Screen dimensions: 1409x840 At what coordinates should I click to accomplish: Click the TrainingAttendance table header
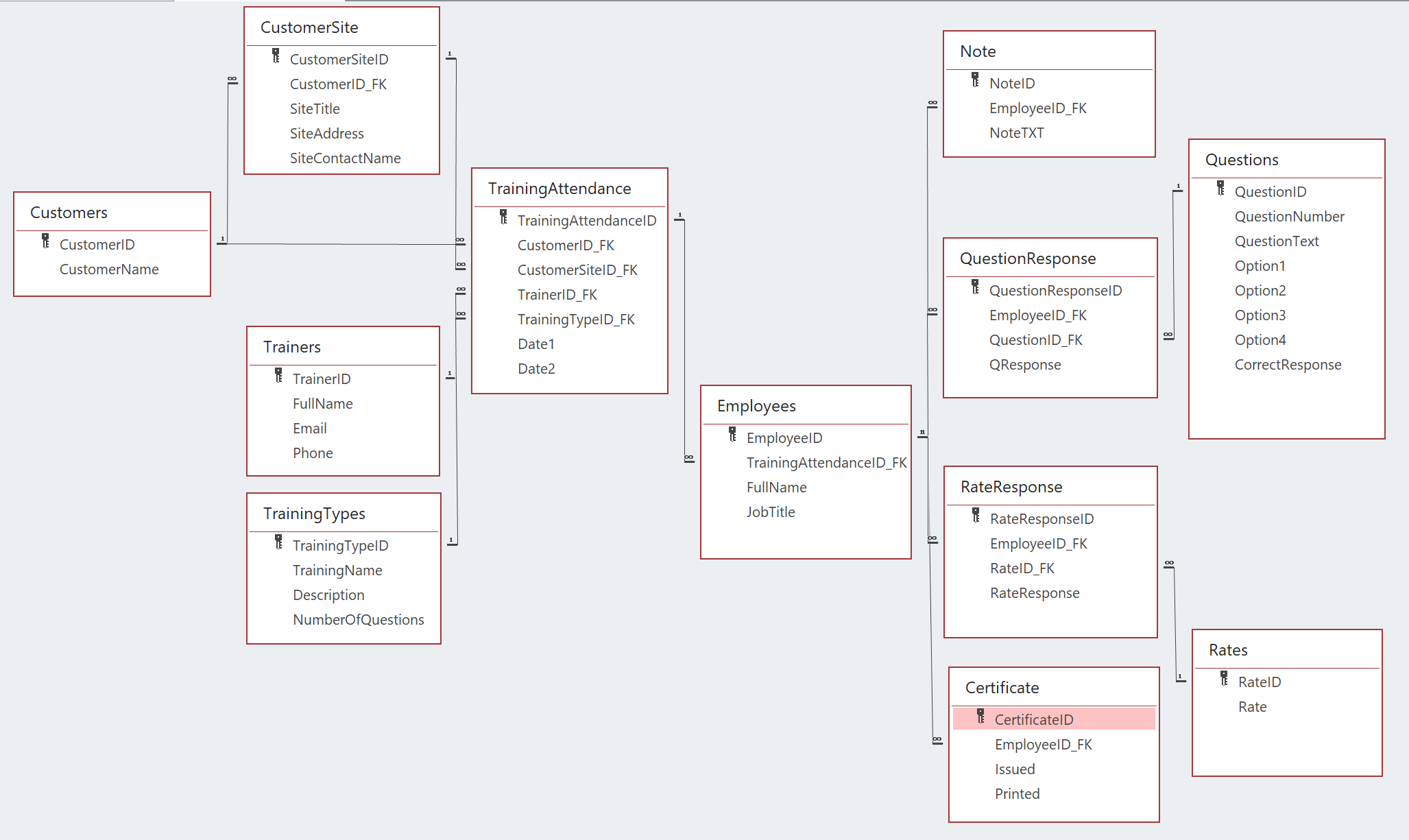click(x=559, y=189)
